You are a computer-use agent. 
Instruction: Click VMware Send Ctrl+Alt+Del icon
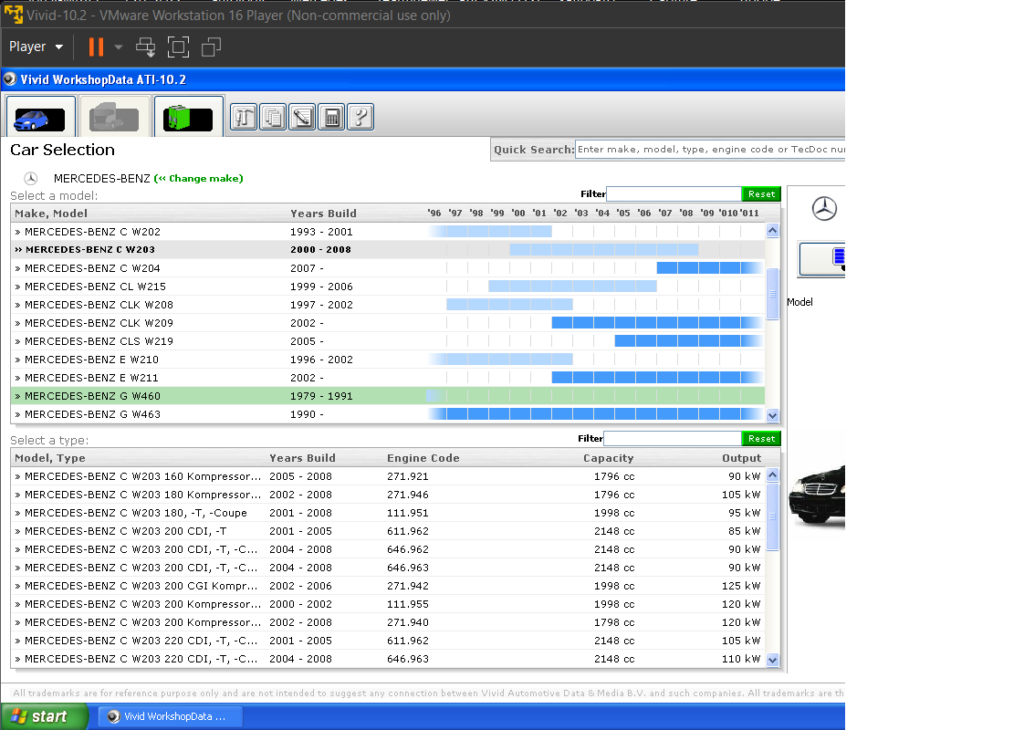[x=146, y=47]
